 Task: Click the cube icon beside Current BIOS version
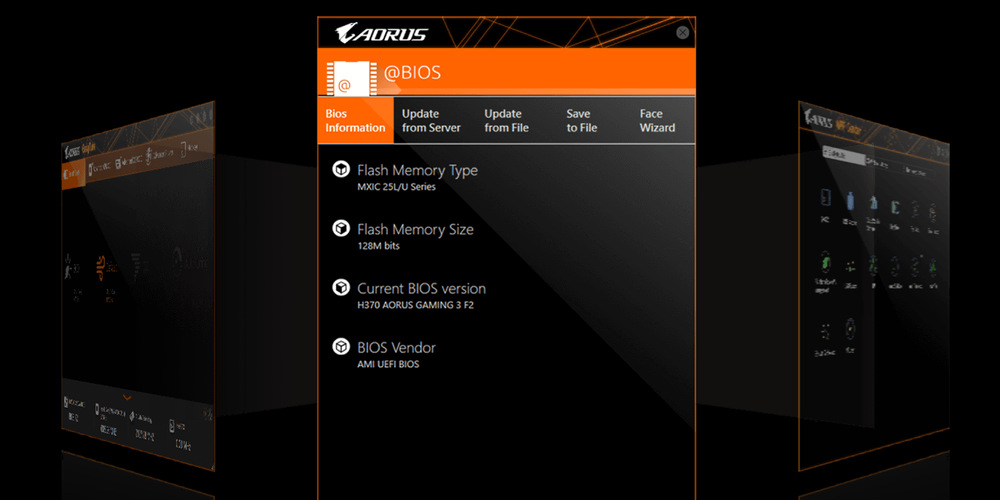(341, 288)
